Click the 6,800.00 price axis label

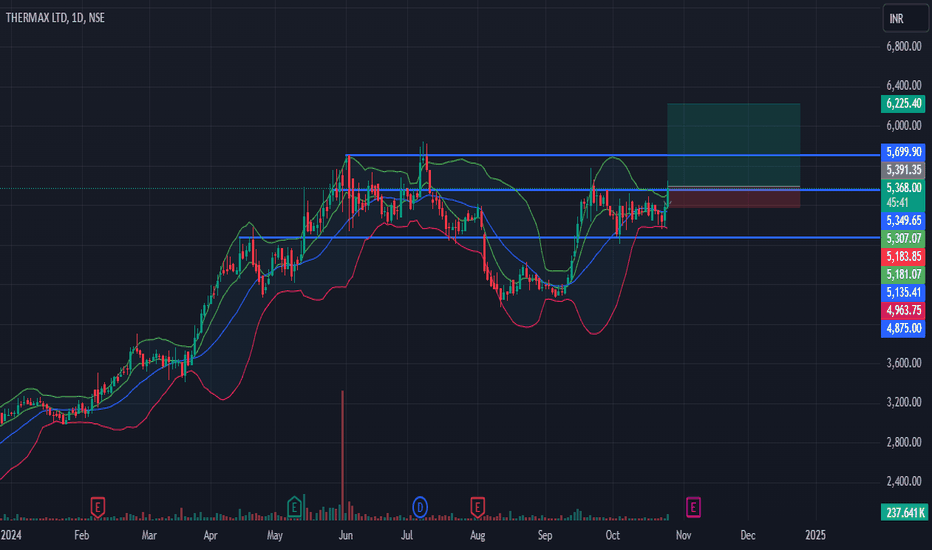pyautogui.click(x=903, y=46)
